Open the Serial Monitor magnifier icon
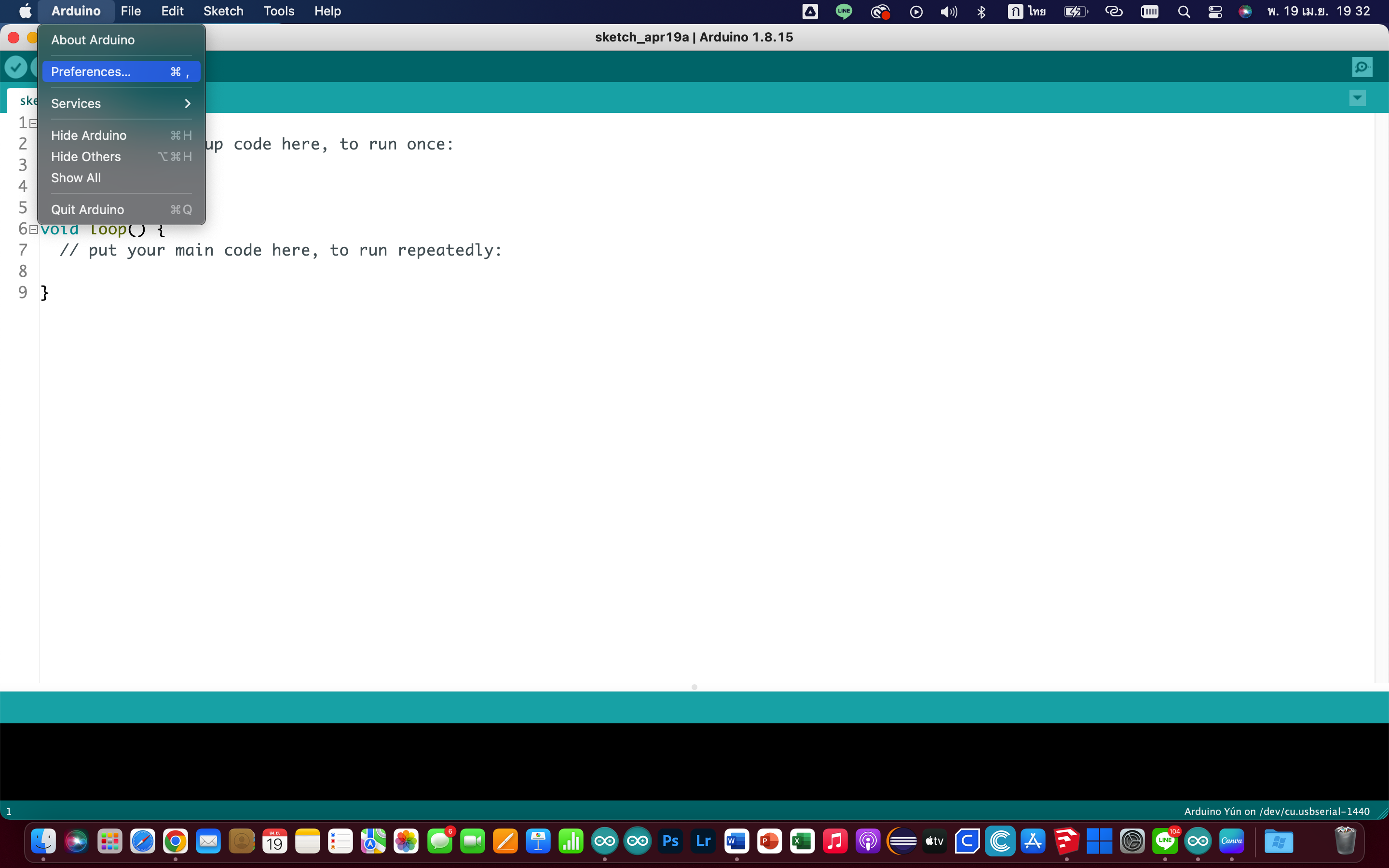Image resolution: width=1389 pixels, height=868 pixels. coord(1362,67)
